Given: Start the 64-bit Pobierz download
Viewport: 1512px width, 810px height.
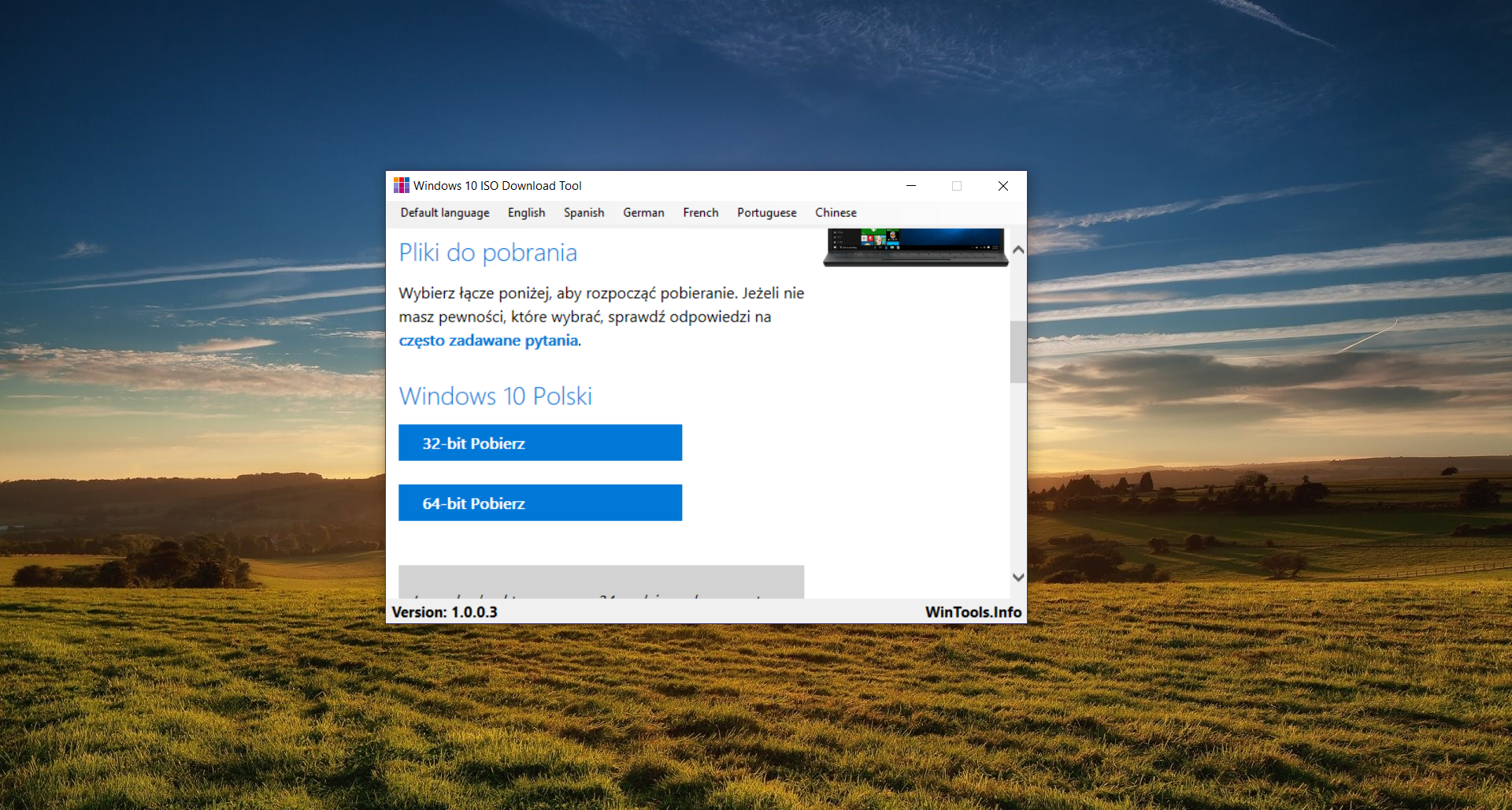Looking at the screenshot, I should click(539, 503).
